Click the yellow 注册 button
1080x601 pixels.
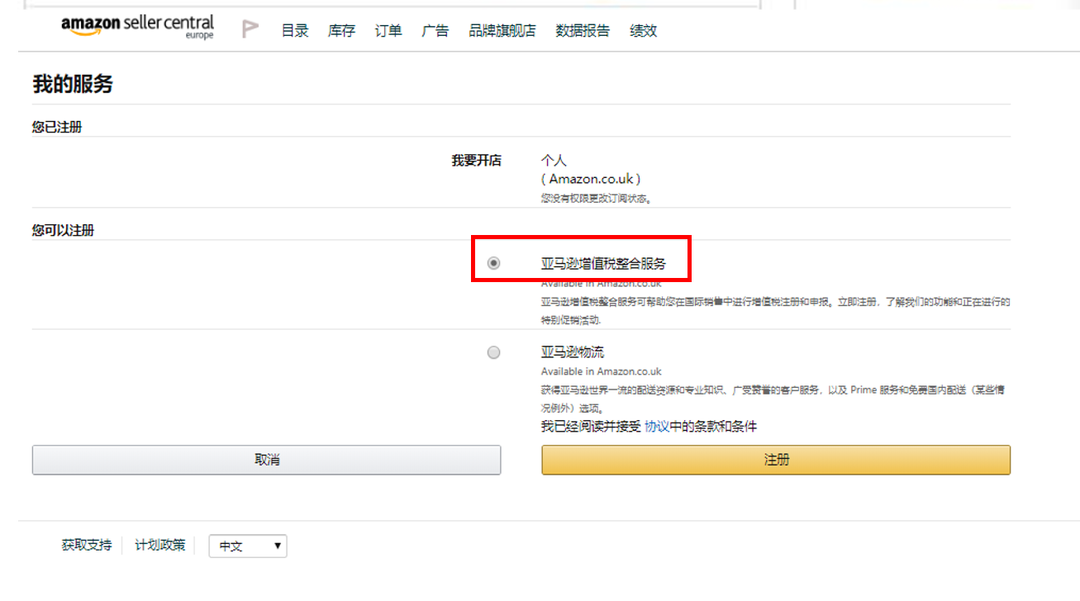point(776,460)
